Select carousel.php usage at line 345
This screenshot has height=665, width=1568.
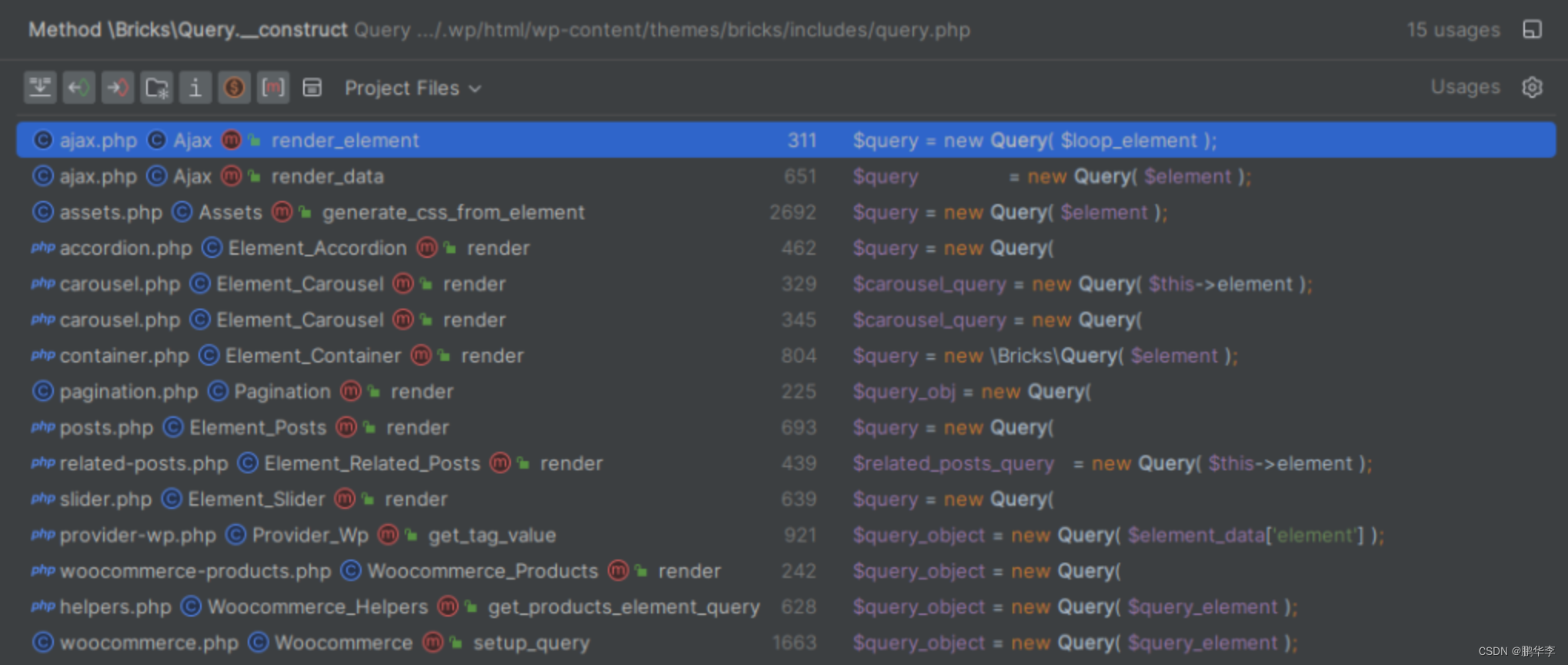[786, 319]
